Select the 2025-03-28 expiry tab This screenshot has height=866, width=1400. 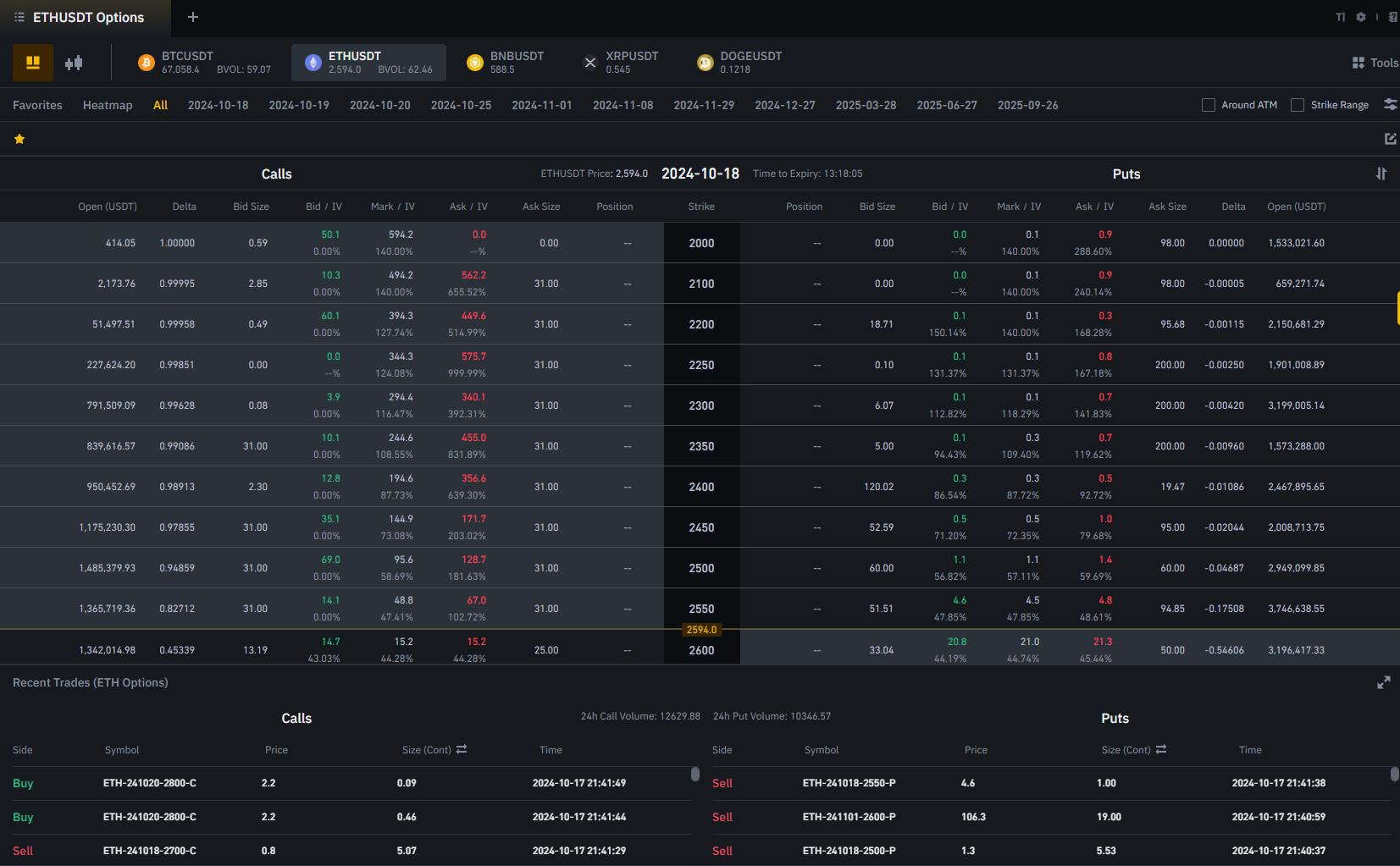click(866, 105)
